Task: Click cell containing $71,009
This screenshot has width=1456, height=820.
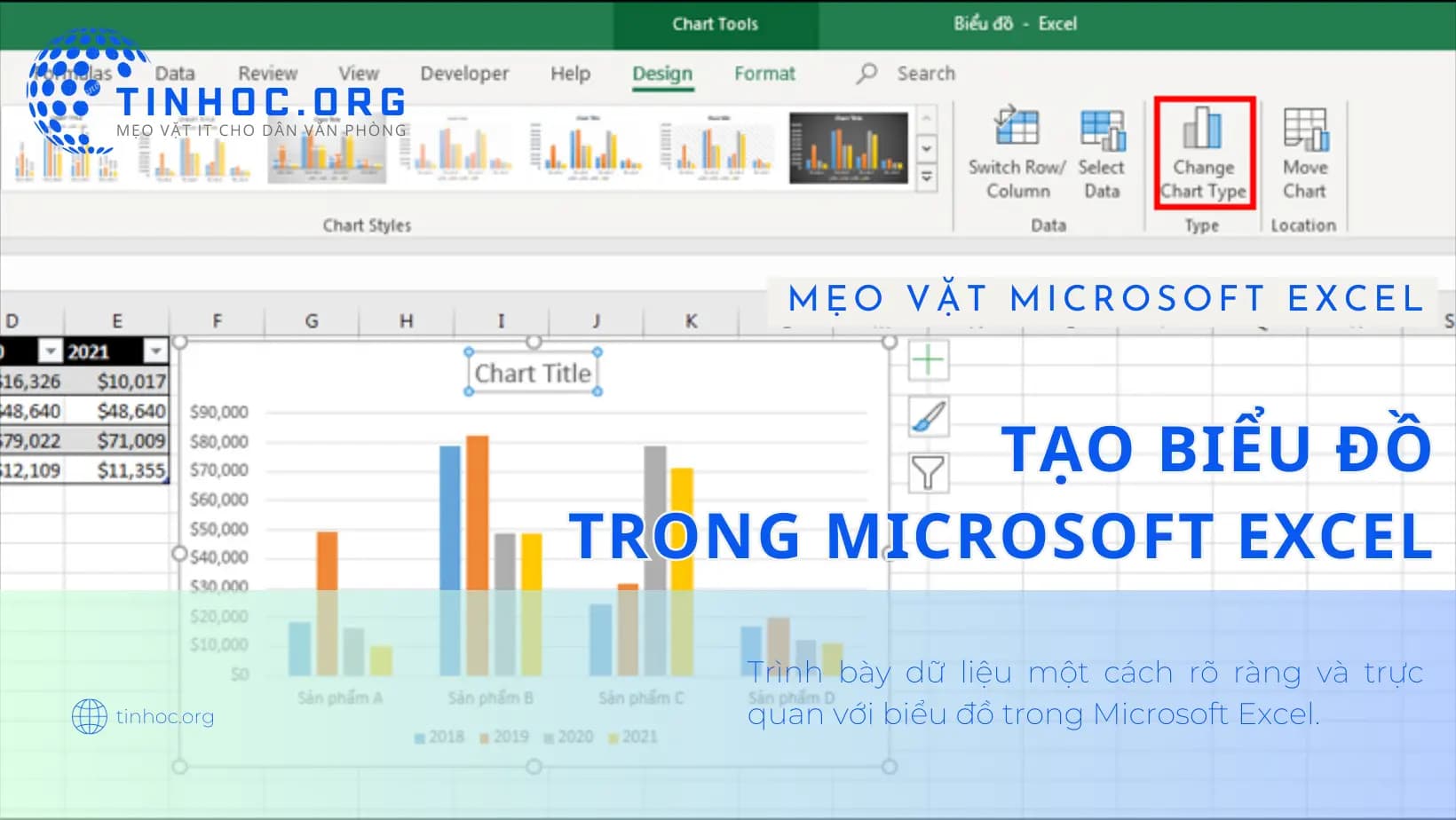Action: click(116, 440)
